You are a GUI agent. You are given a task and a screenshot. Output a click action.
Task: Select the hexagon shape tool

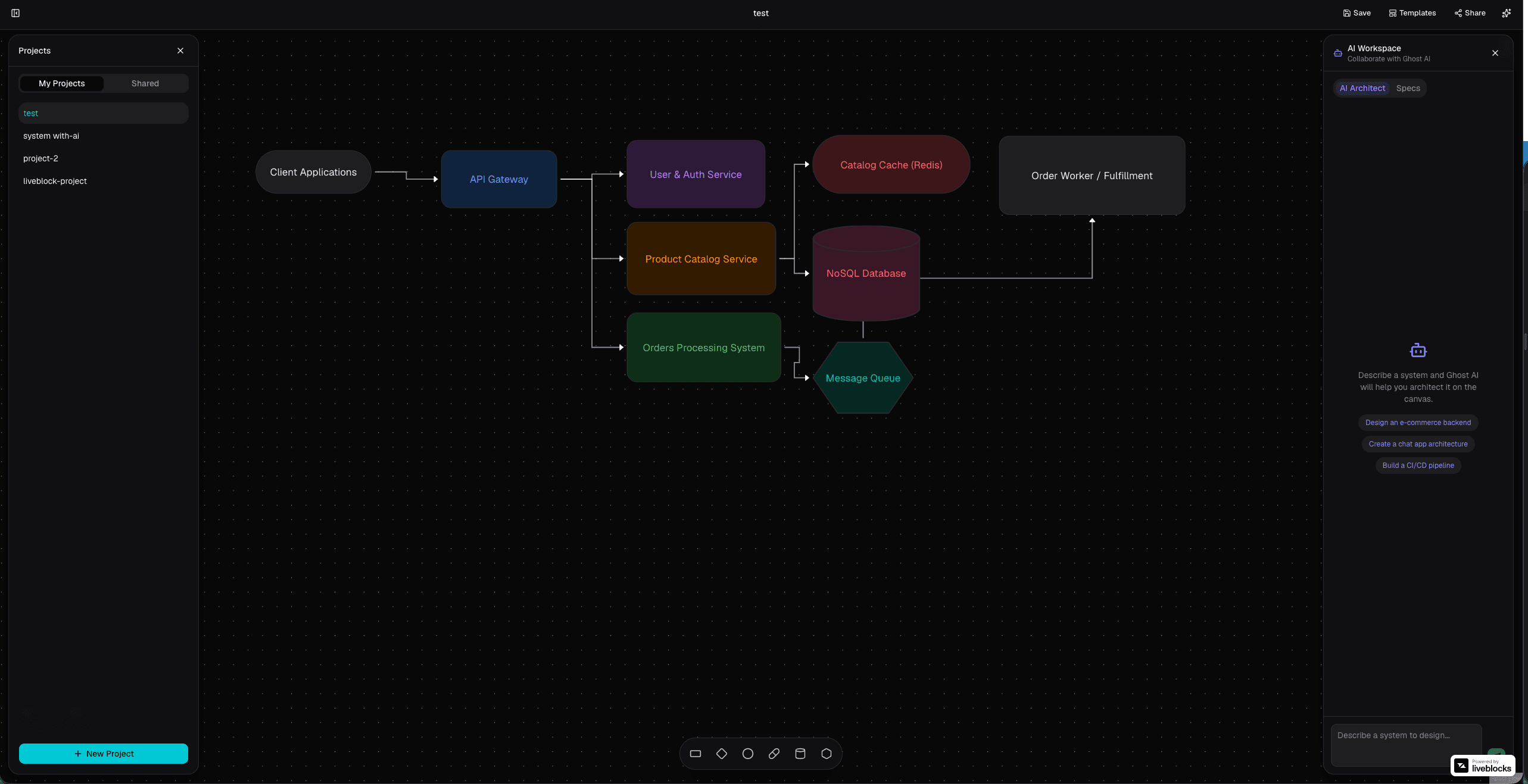click(826, 754)
